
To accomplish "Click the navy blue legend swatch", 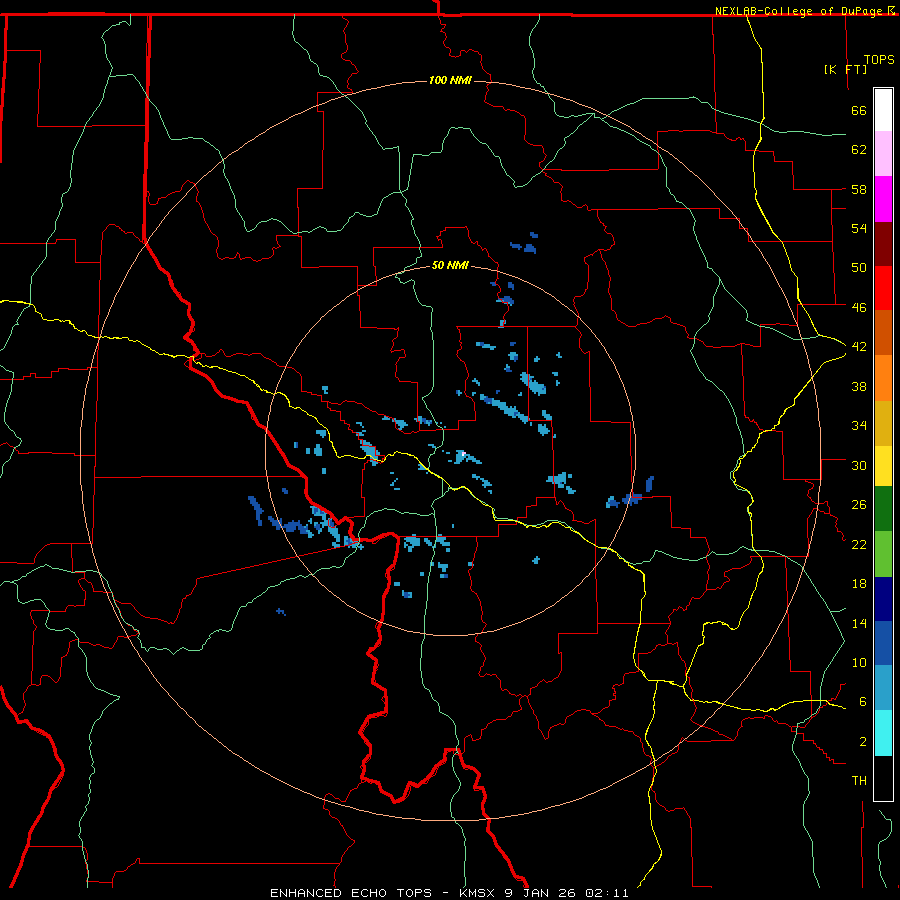I will pyautogui.click(x=883, y=599).
